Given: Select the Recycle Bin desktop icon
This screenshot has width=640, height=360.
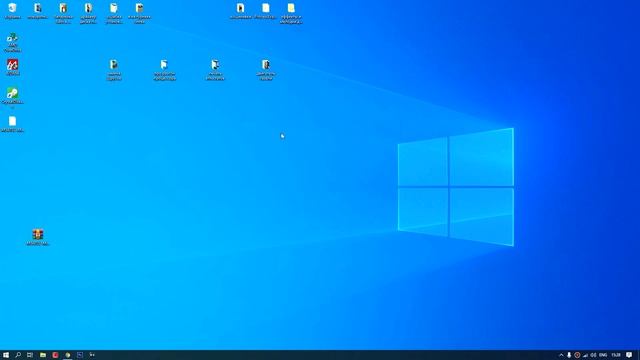Looking at the screenshot, I should (x=12, y=11).
